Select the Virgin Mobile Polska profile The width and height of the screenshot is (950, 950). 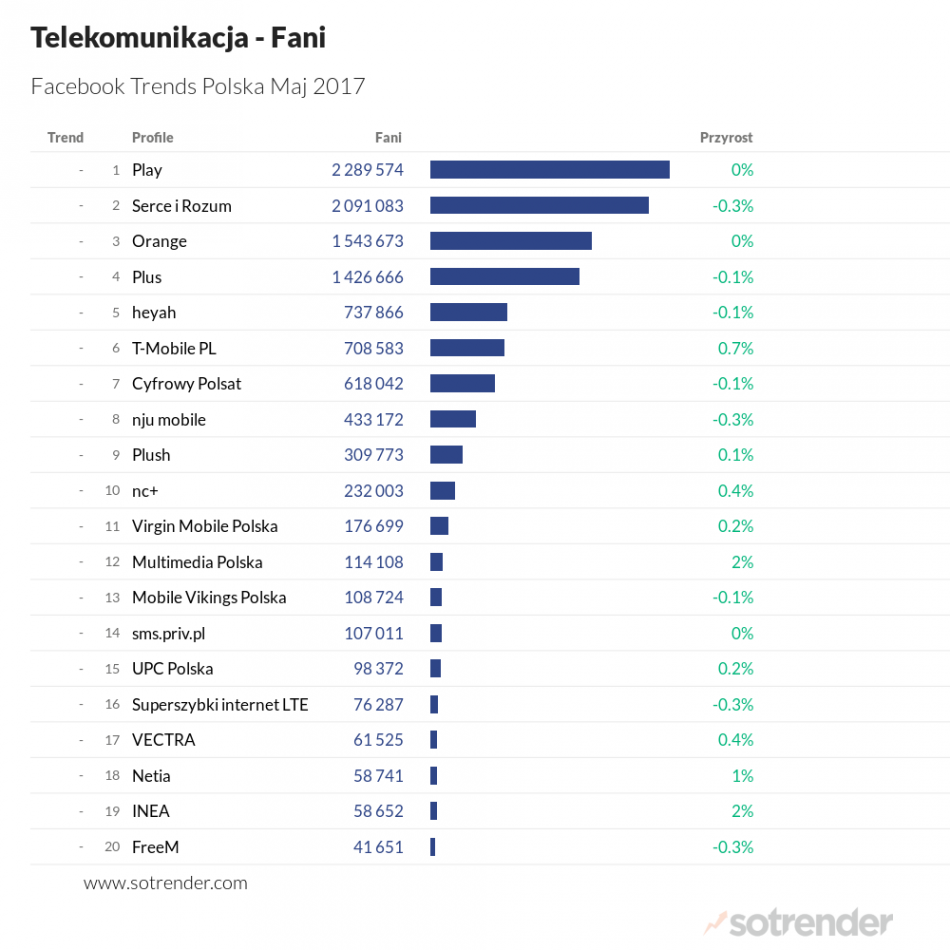(204, 526)
